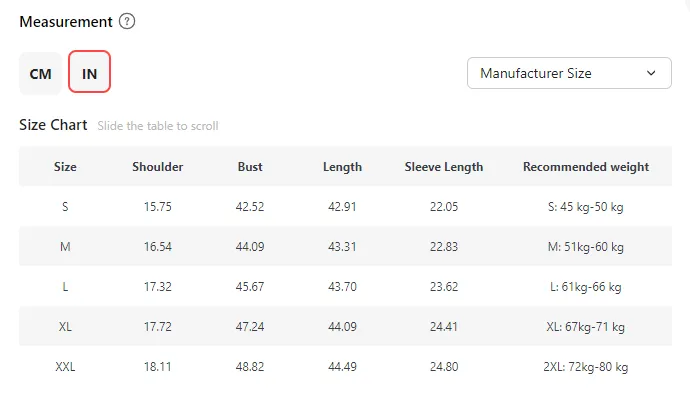The image size is (690, 396).
Task: Click the Sleeve Length column header
Action: 444,167
